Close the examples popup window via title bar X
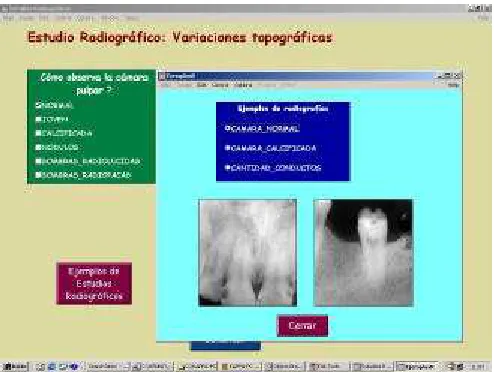The image size is (494, 372). coord(458,76)
